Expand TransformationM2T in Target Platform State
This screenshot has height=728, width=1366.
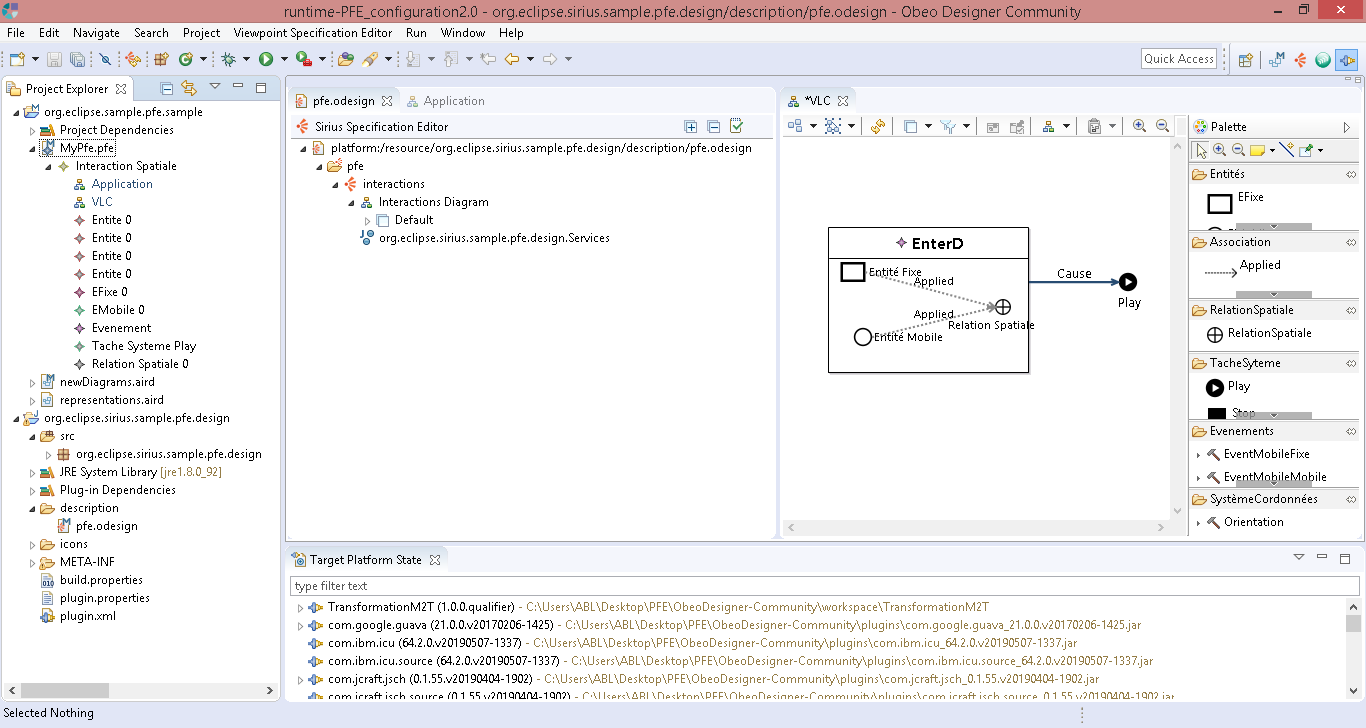click(x=300, y=607)
